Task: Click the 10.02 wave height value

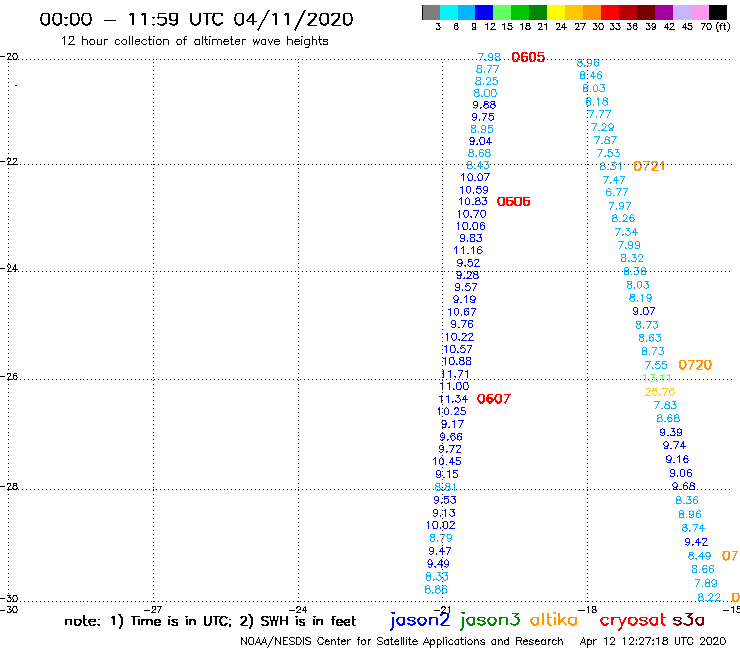Action: tap(440, 525)
